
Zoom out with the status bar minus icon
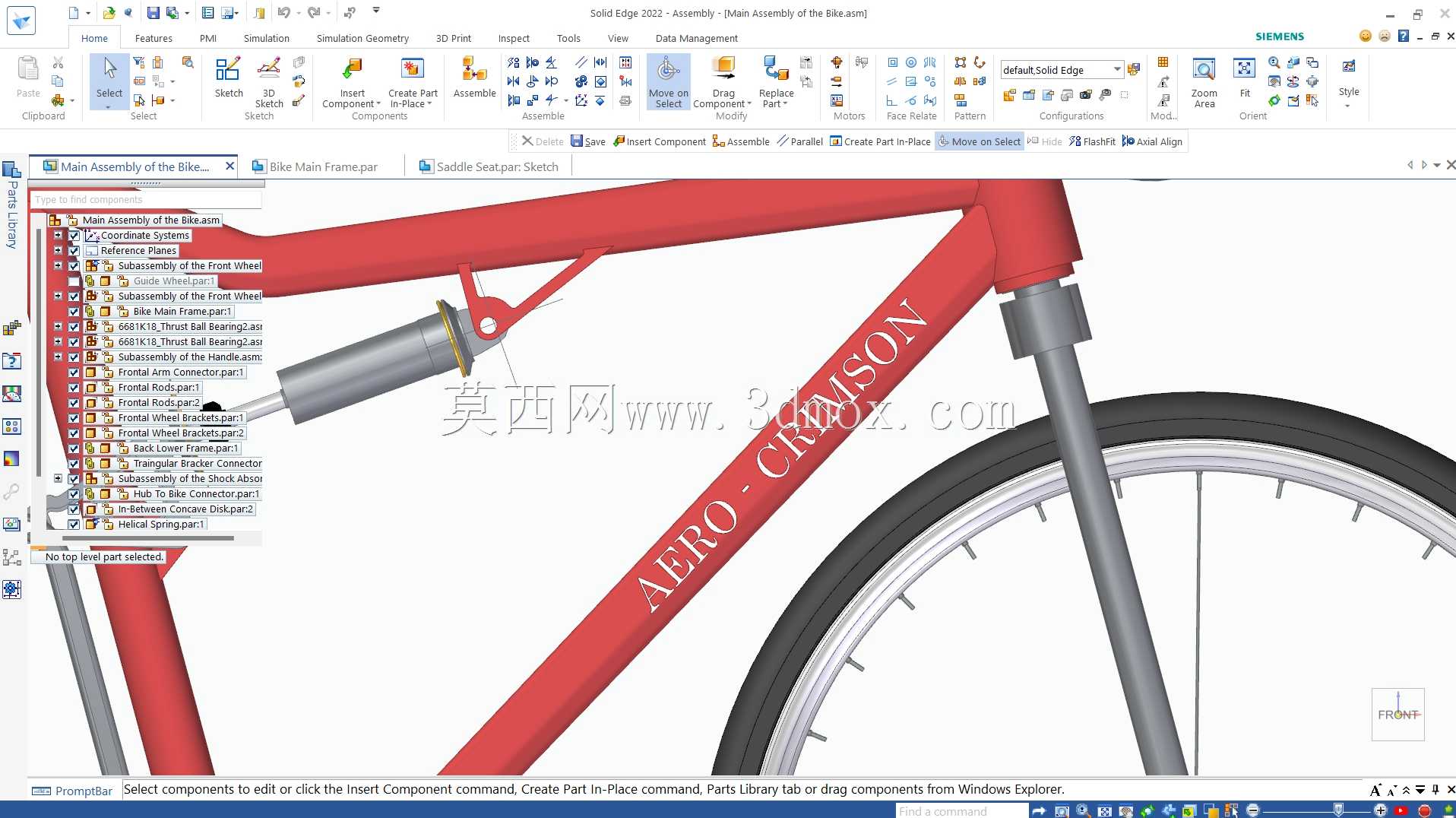tap(1253, 810)
